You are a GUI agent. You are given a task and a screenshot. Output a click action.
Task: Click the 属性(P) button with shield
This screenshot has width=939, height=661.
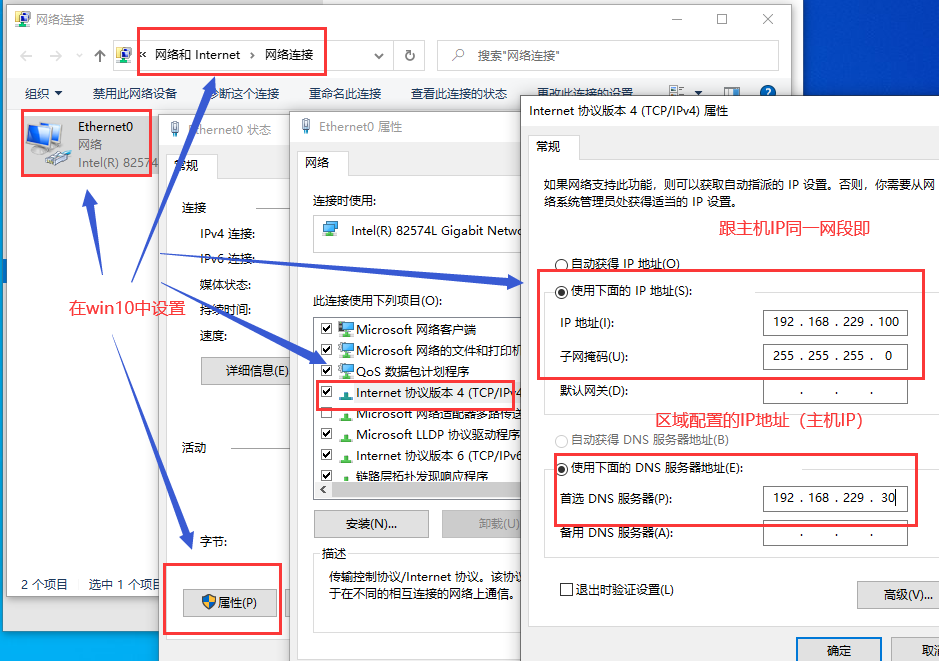pyautogui.click(x=230, y=602)
